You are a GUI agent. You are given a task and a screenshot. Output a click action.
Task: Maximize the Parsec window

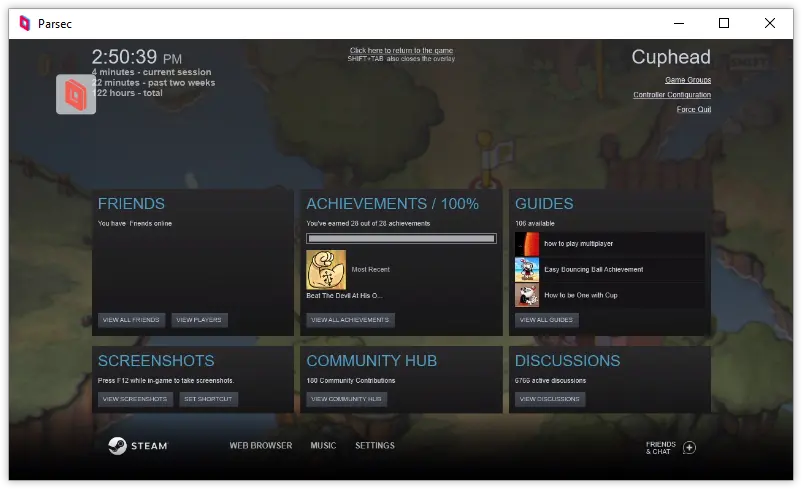pyautogui.click(x=724, y=23)
